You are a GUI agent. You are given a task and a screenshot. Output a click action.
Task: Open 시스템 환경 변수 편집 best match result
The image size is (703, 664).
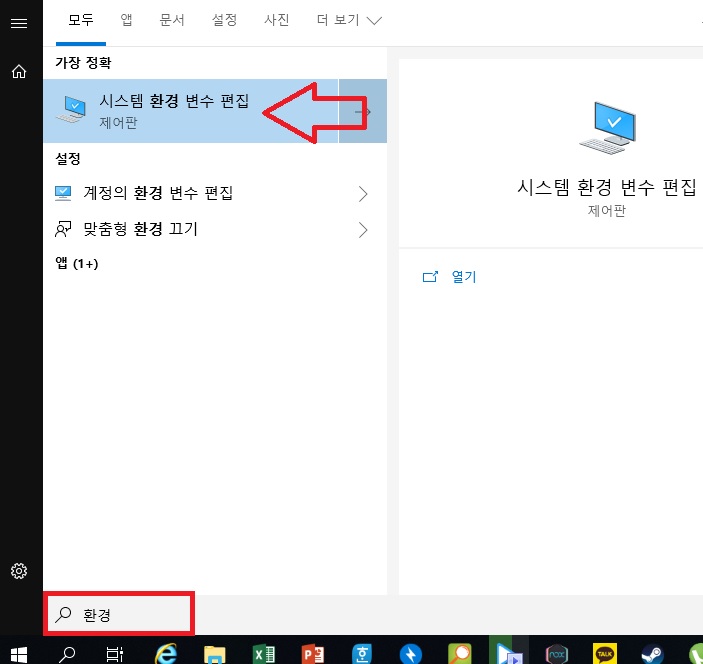191,111
